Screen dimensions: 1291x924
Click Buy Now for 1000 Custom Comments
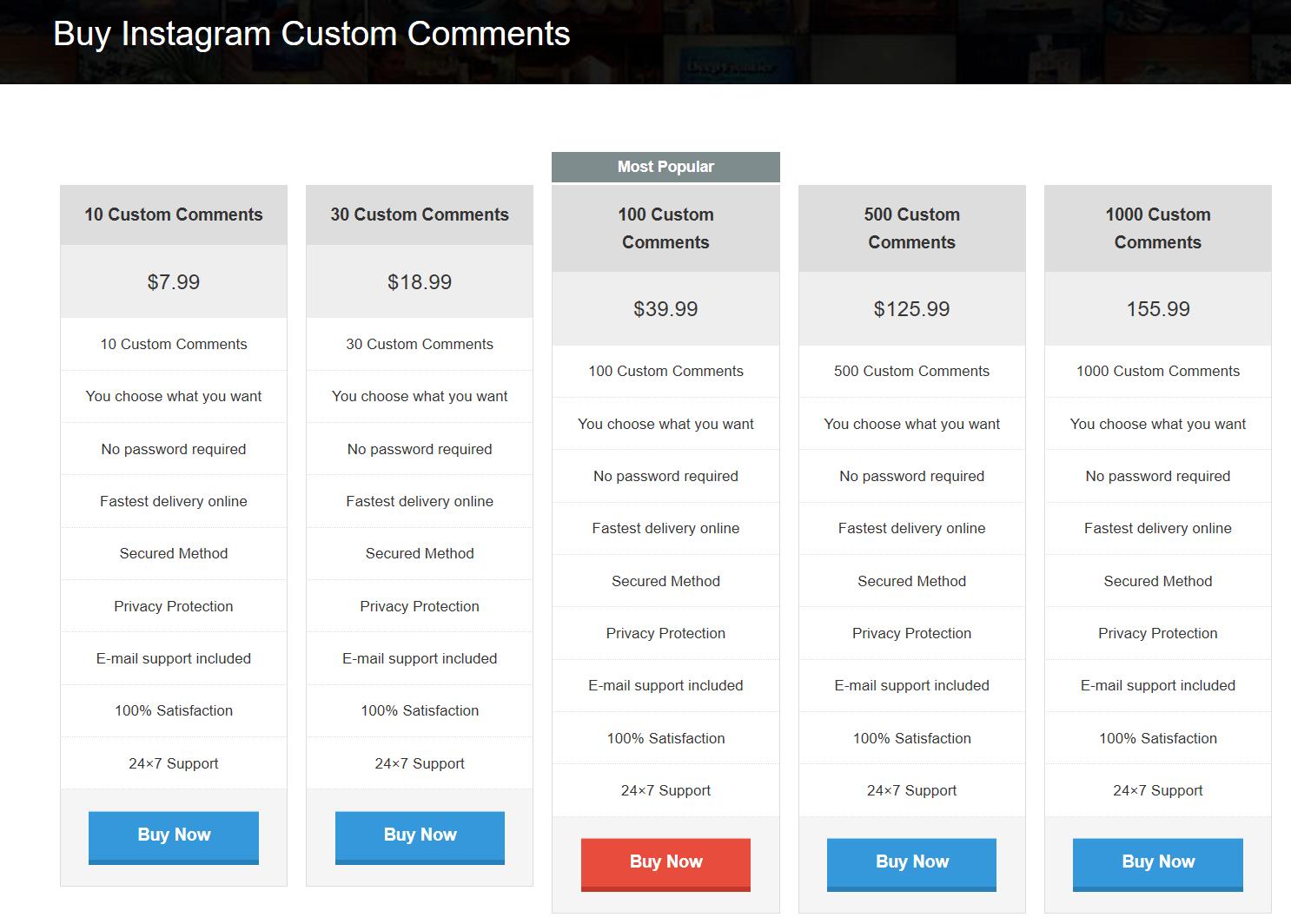point(1158,864)
